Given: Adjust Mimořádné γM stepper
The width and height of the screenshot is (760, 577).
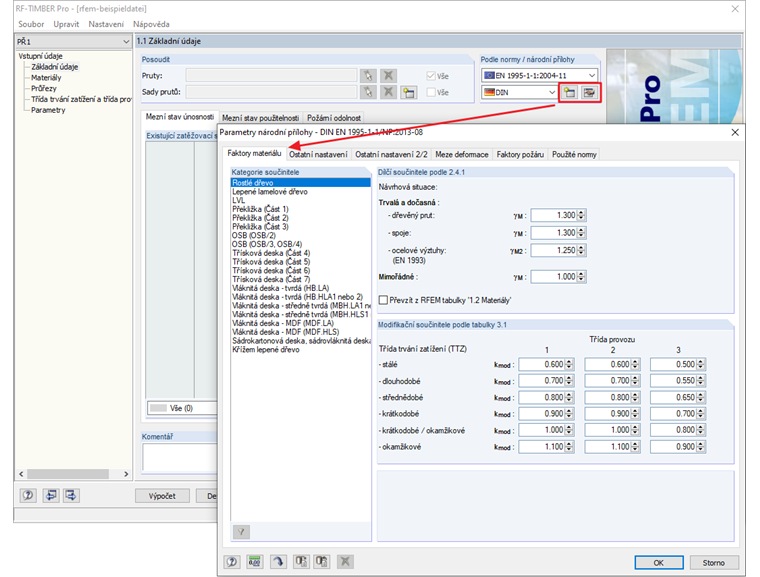Looking at the screenshot, I should (581, 277).
